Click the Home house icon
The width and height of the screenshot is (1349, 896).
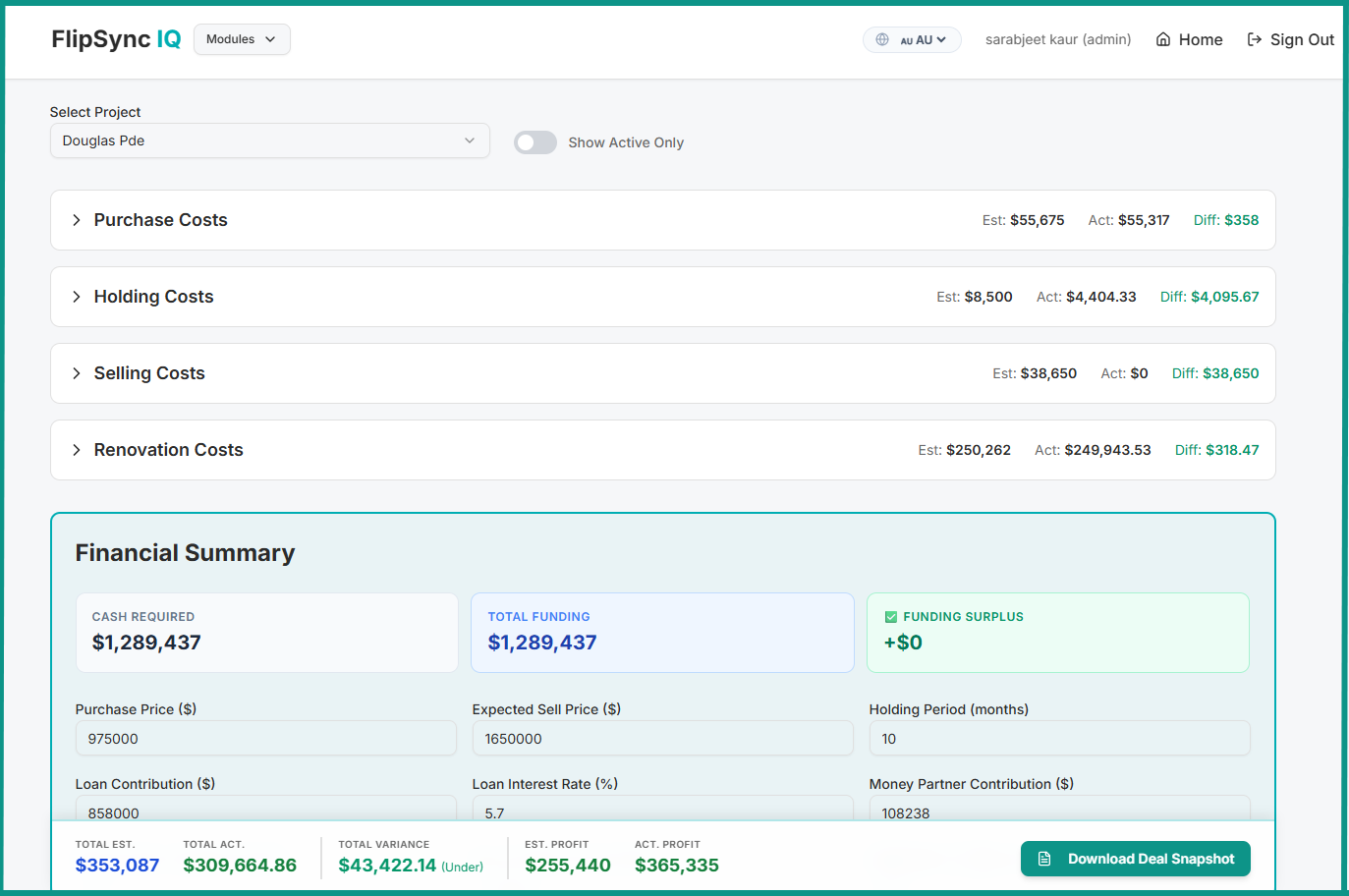coord(1163,39)
